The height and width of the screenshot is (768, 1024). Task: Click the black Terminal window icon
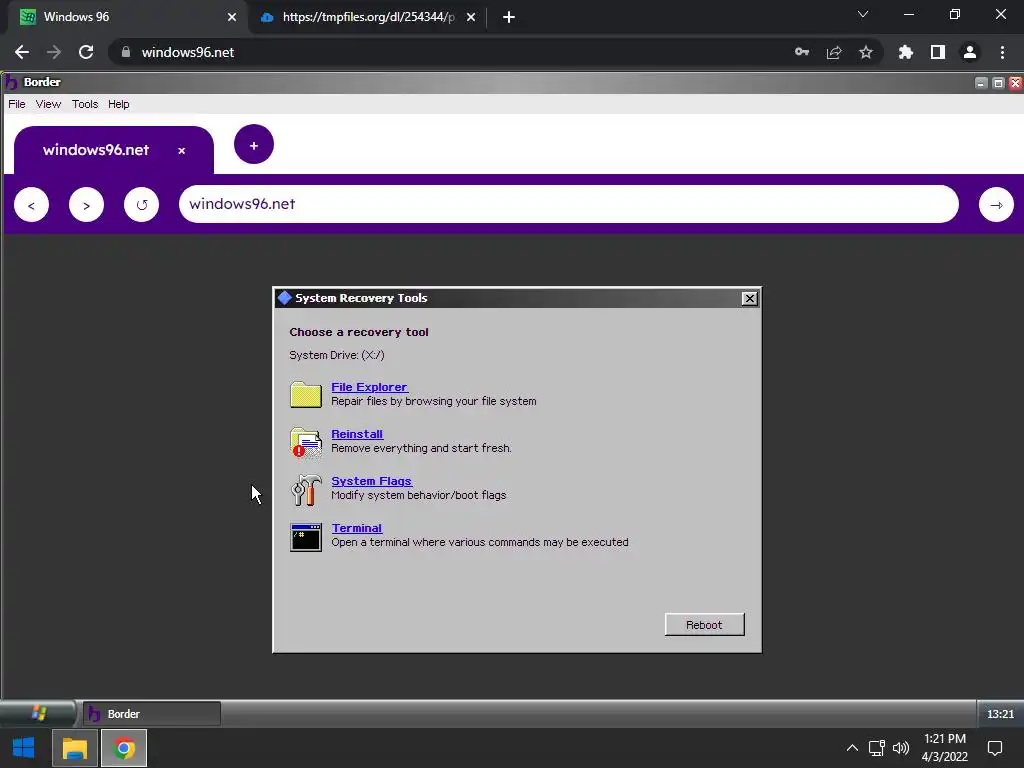tap(306, 537)
